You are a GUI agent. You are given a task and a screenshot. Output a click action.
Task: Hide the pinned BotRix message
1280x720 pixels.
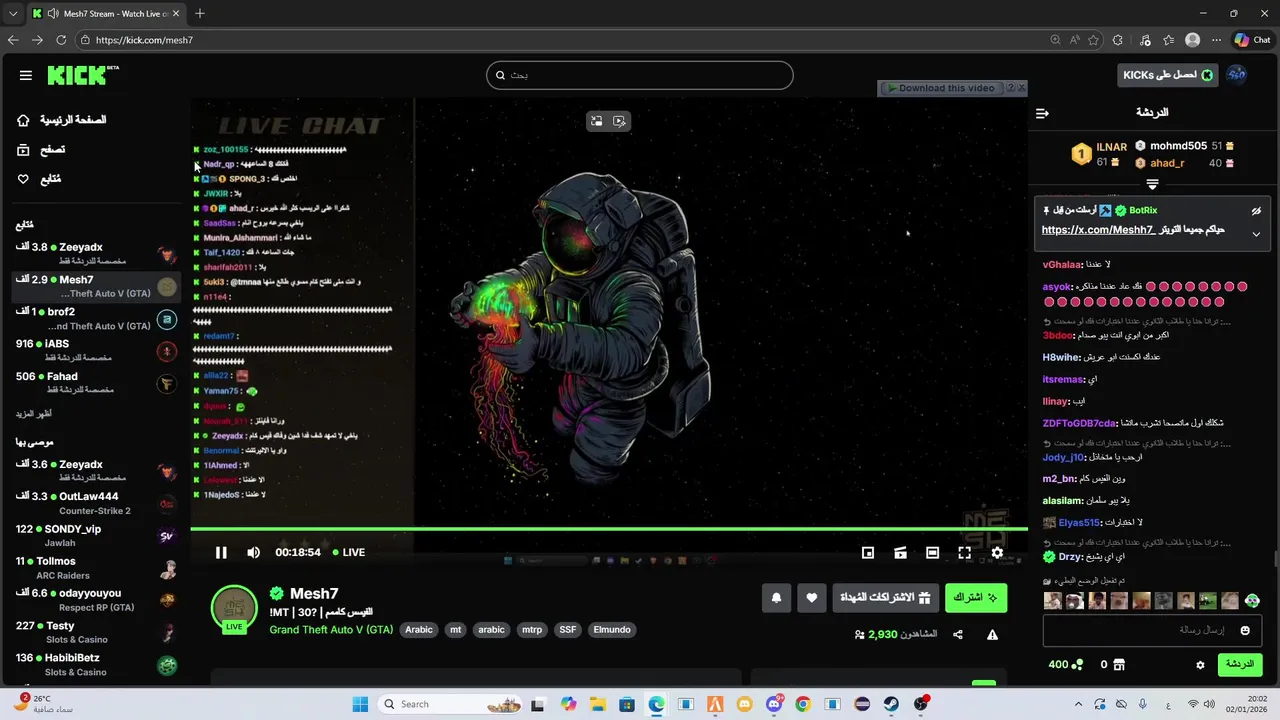coord(1256,211)
